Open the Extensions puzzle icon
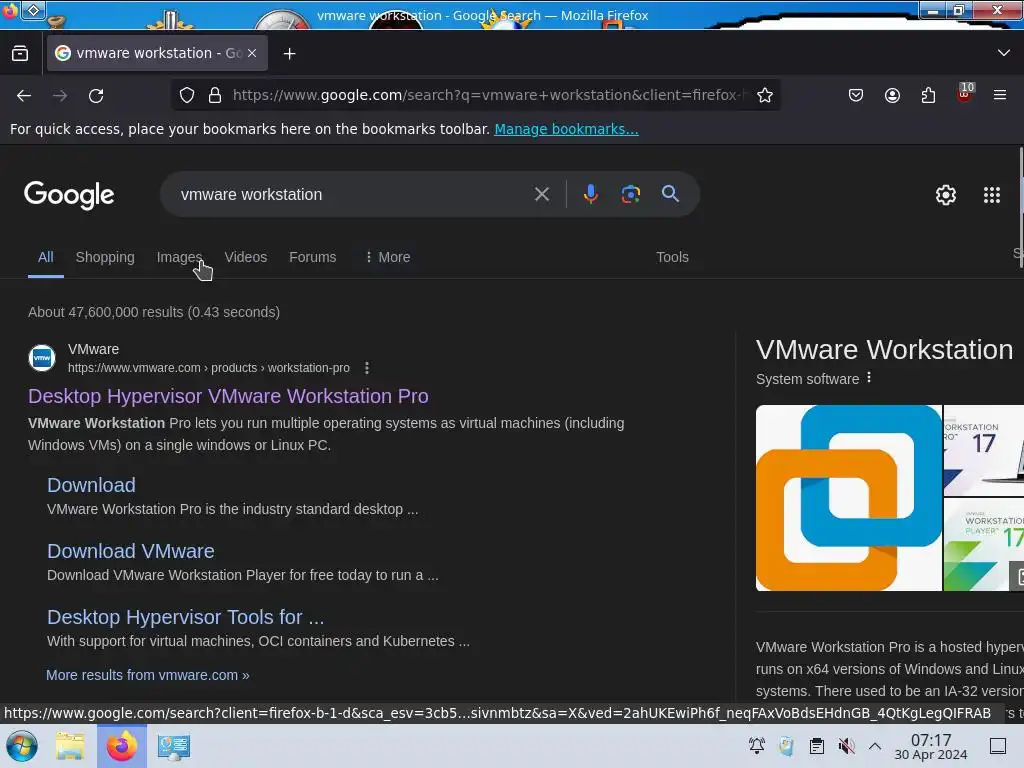The image size is (1024, 768). (x=928, y=95)
